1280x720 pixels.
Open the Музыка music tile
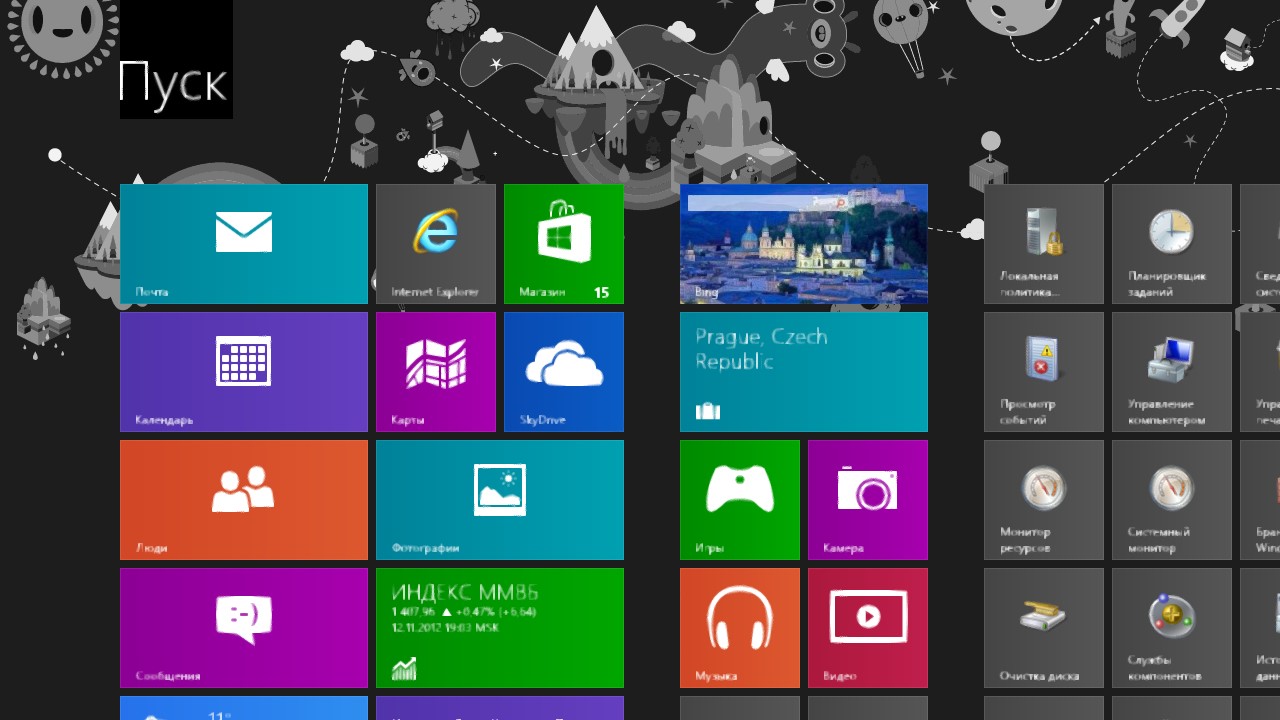740,628
